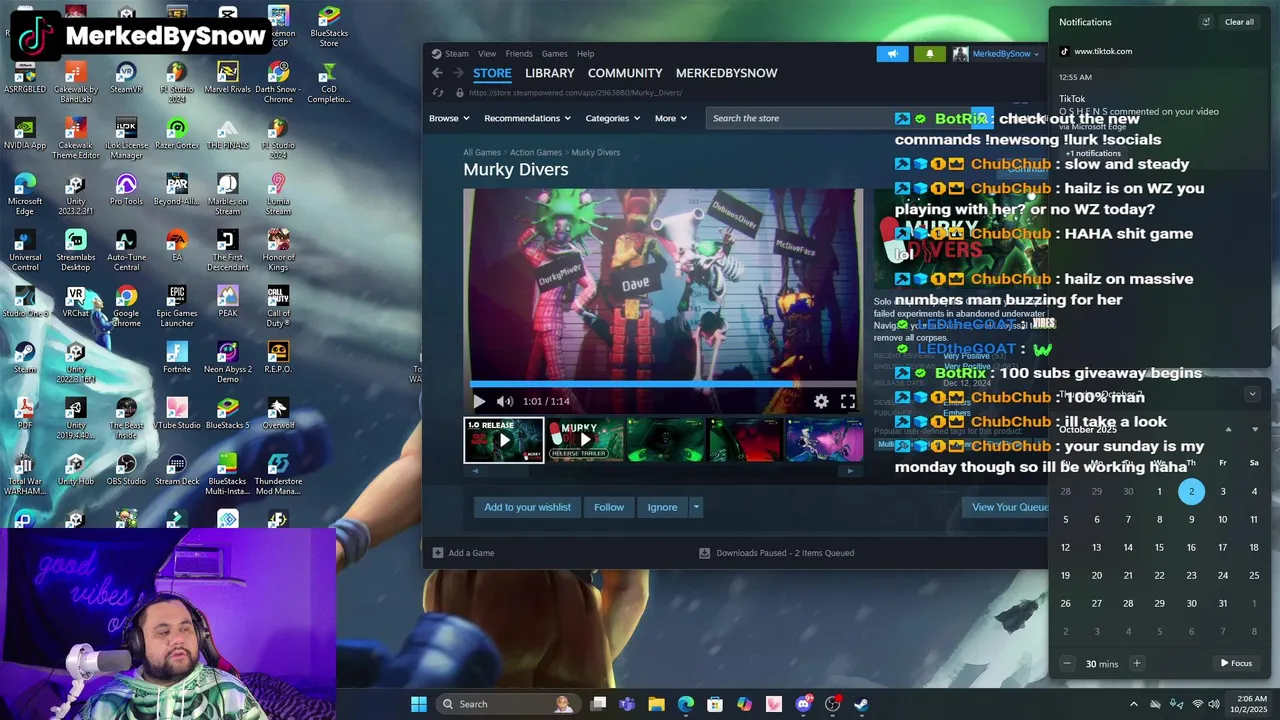Click the Windows Start button
The width and height of the screenshot is (1280, 720).
pos(419,704)
